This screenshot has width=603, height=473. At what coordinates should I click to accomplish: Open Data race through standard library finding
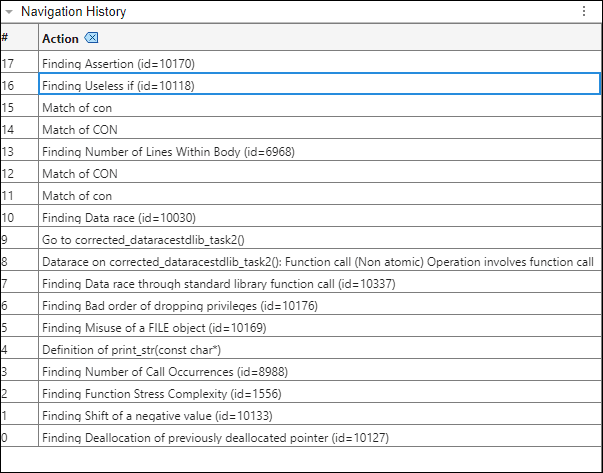(203, 284)
